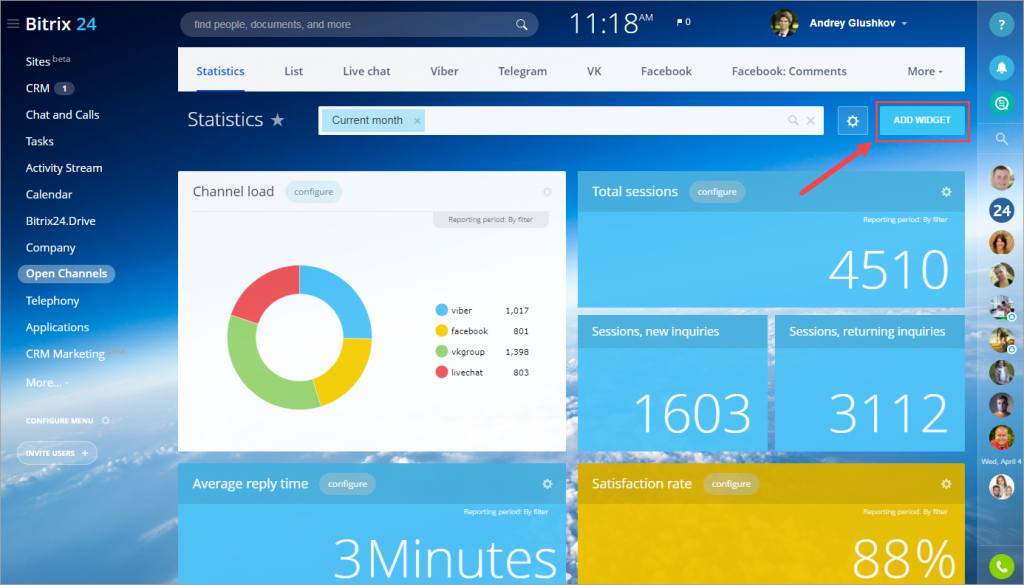The width and height of the screenshot is (1024, 585).
Task: Remove the Current month filter tag
Action: 417,121
